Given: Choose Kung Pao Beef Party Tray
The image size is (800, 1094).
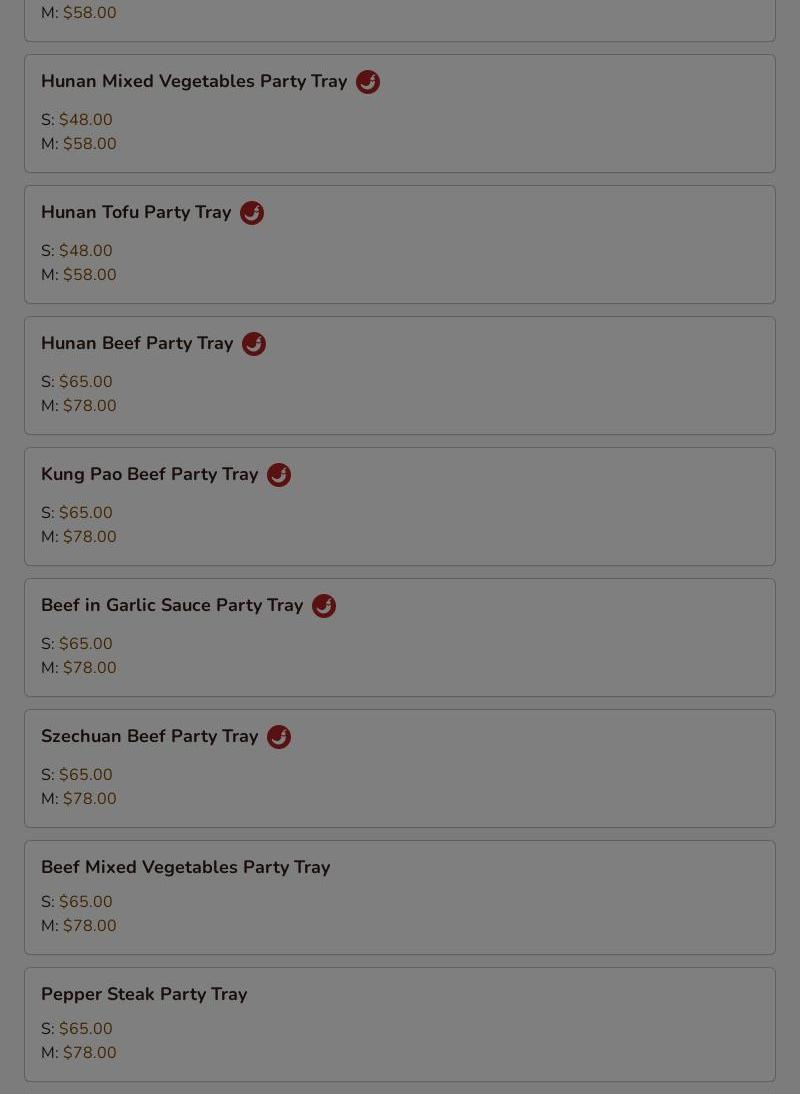Looking at the screenshot, I should (x=150, y=475).
